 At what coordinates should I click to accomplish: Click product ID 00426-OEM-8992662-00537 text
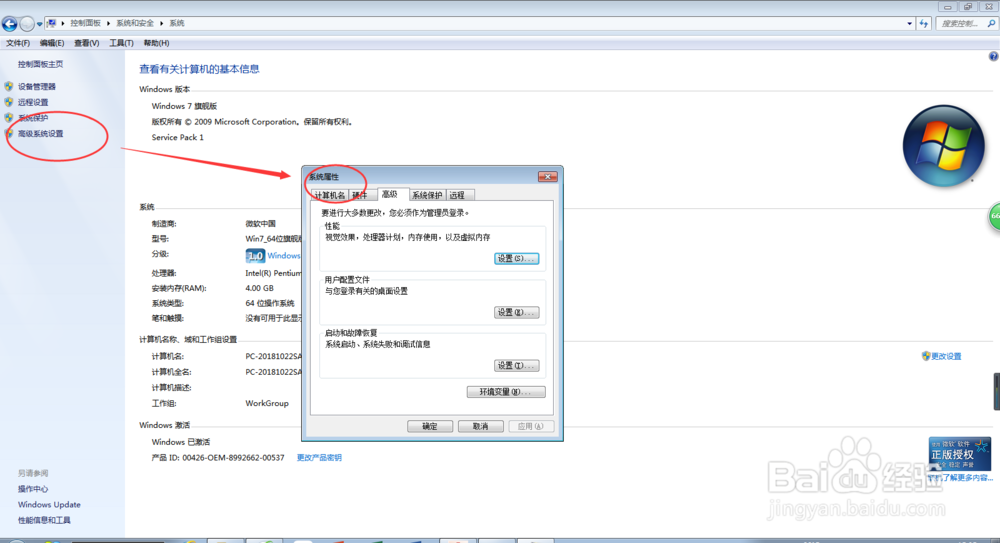(233, 458)
